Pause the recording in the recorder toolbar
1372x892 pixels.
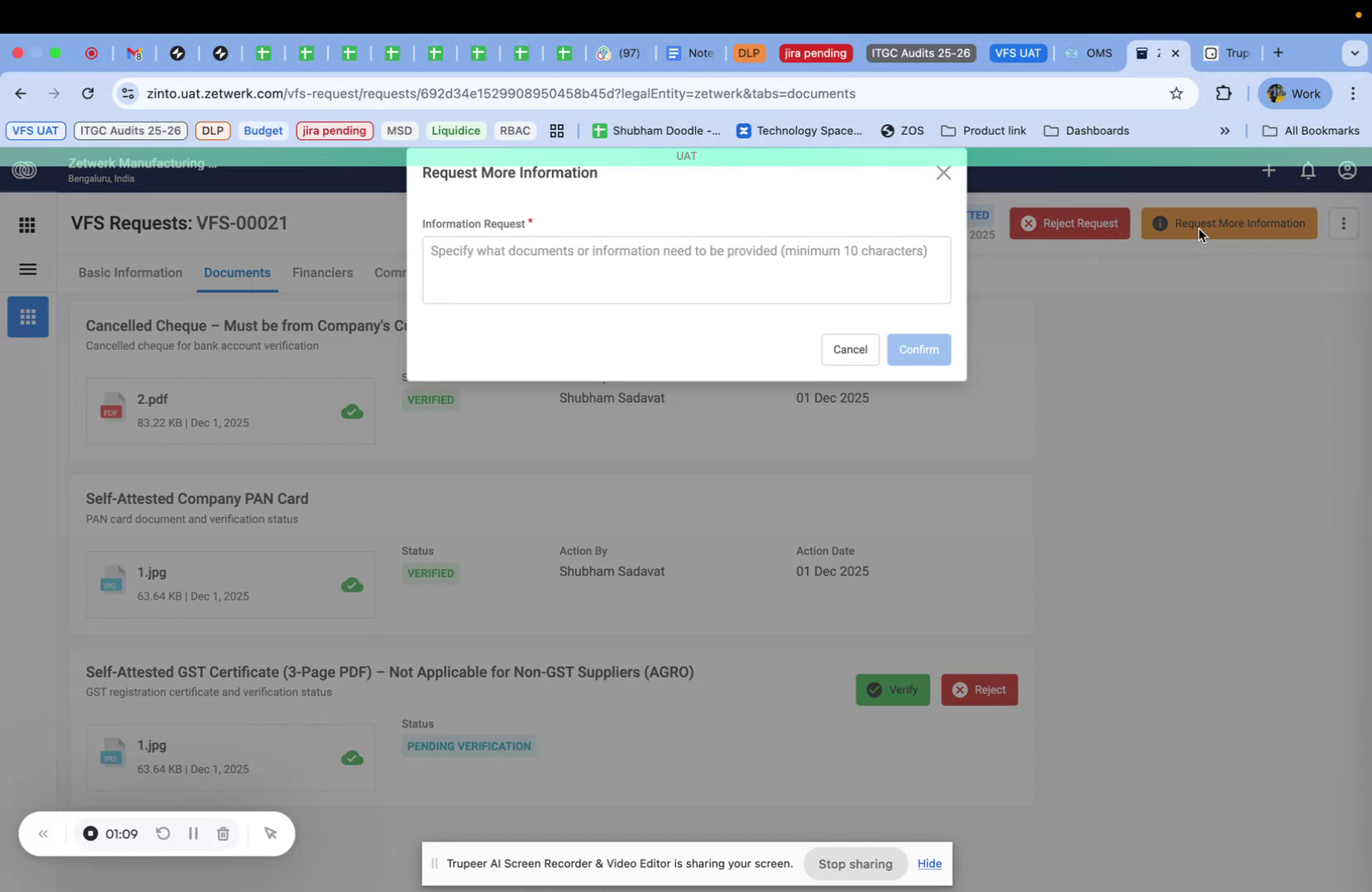193,833
